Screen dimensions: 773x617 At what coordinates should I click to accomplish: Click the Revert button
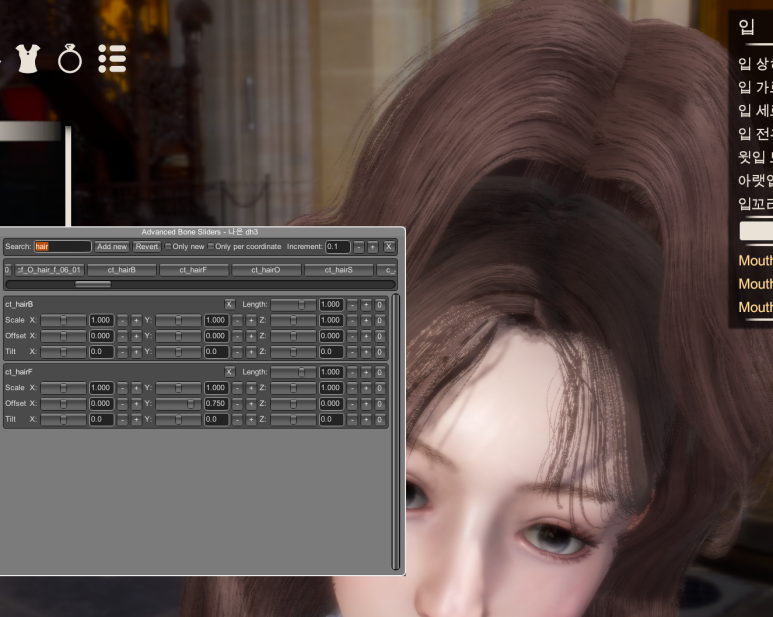coord(147,246)
